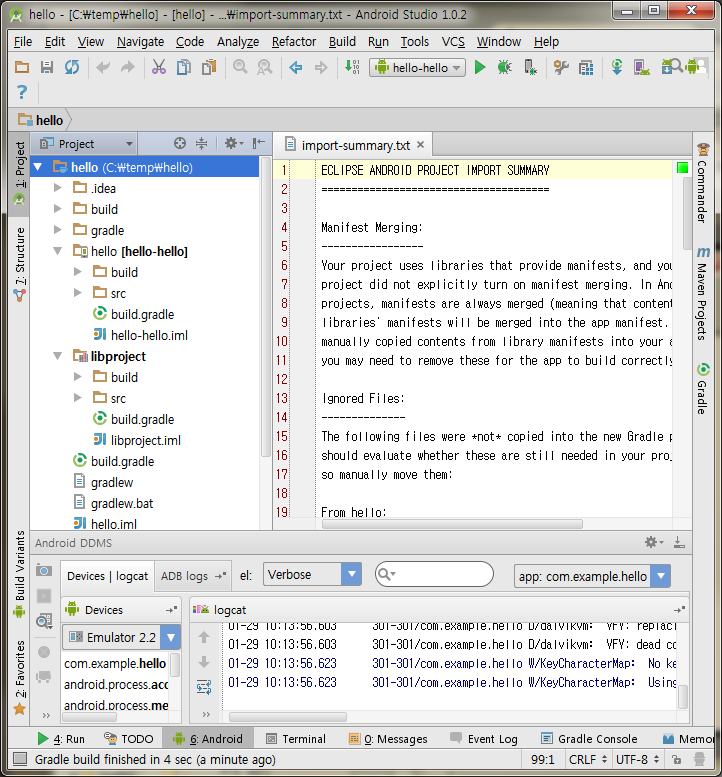Click Scroll from Source target icon
The width and height of the screenshot is (722, 777).
(180, 144)
